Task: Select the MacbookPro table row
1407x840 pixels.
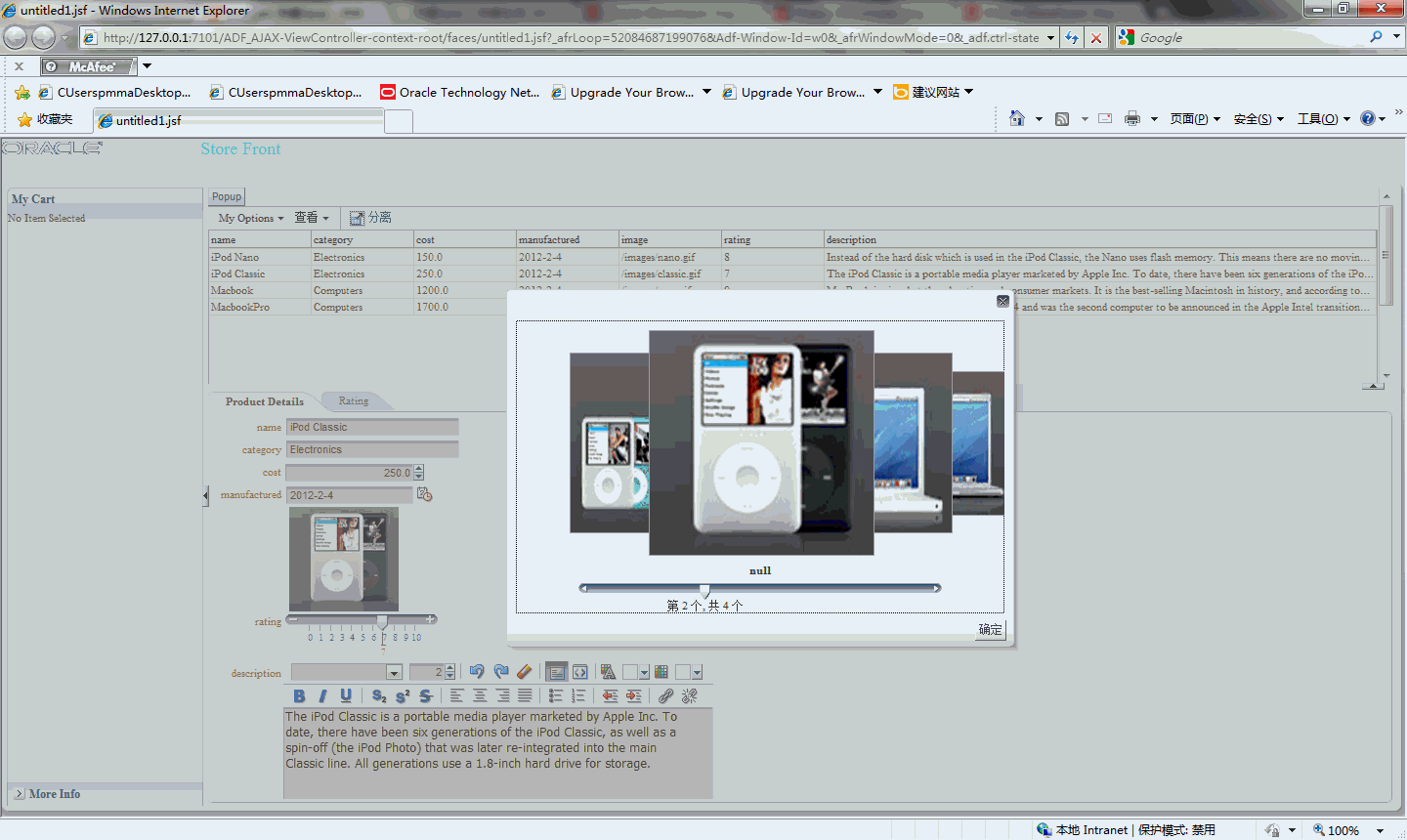Action: pyautogui.click(x=792, y=307)
